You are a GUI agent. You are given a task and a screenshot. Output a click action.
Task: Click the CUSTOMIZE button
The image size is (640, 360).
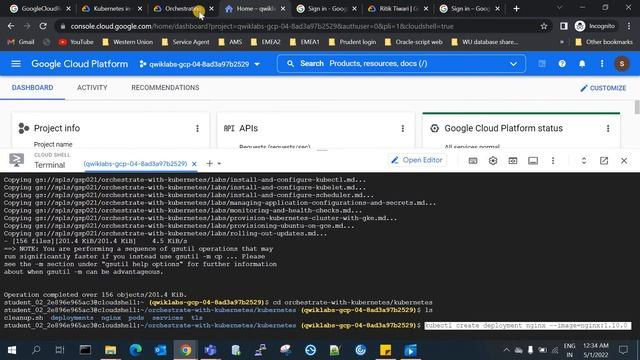click(603, 88)
